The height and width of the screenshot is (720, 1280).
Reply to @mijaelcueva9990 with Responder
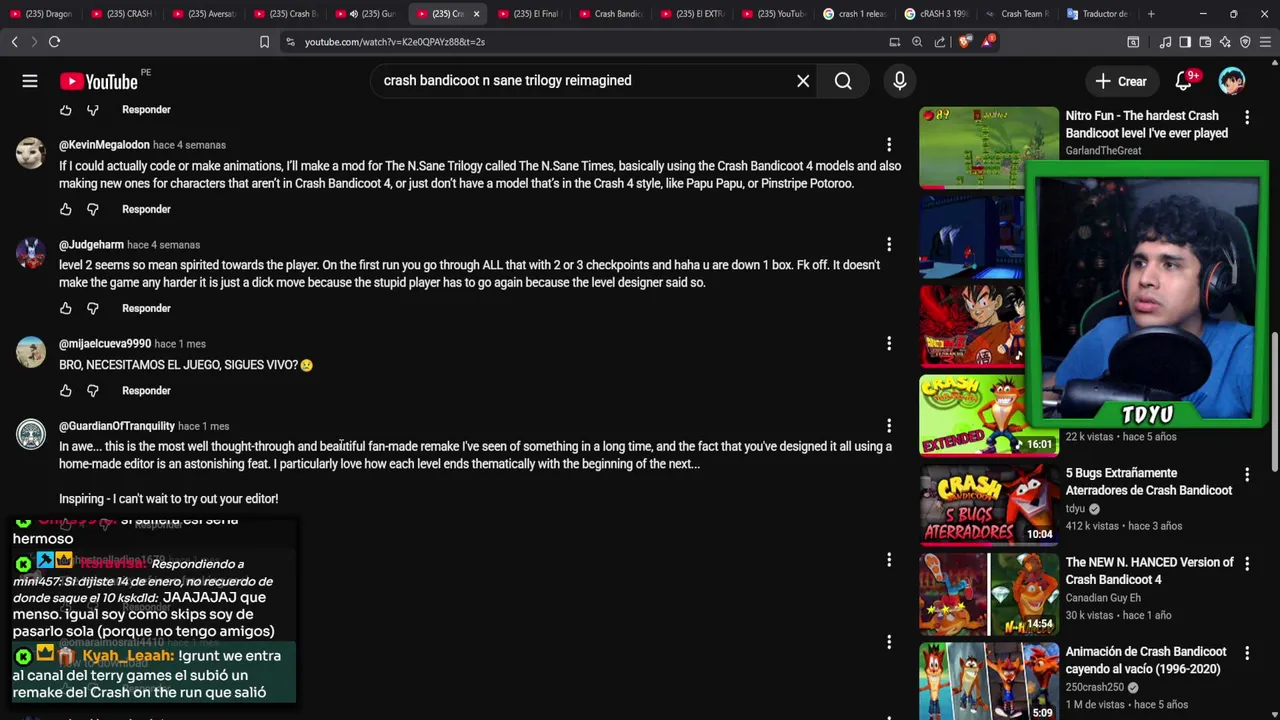pos(146,391)
